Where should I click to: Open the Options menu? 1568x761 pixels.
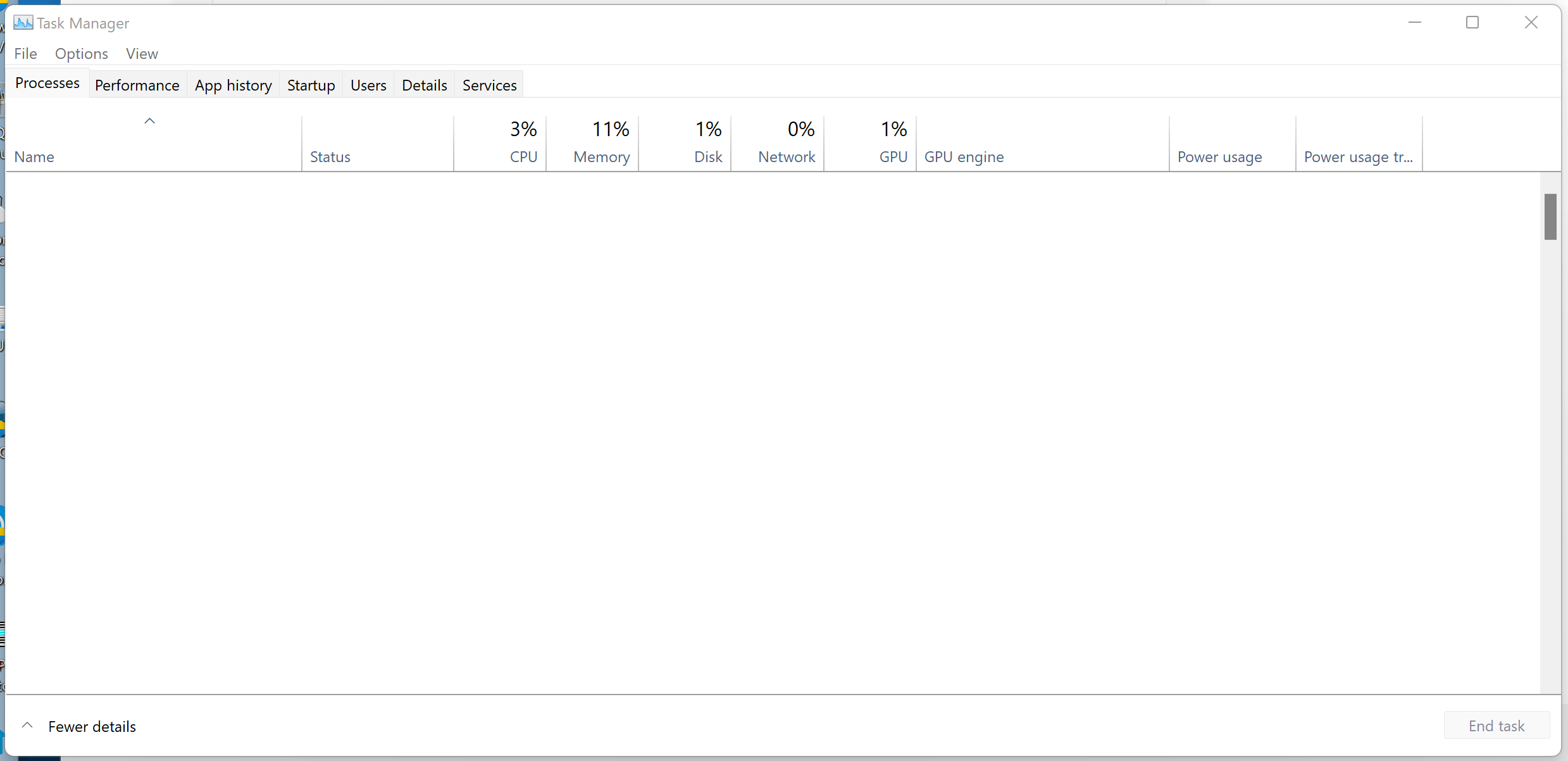tap(82, 54)
